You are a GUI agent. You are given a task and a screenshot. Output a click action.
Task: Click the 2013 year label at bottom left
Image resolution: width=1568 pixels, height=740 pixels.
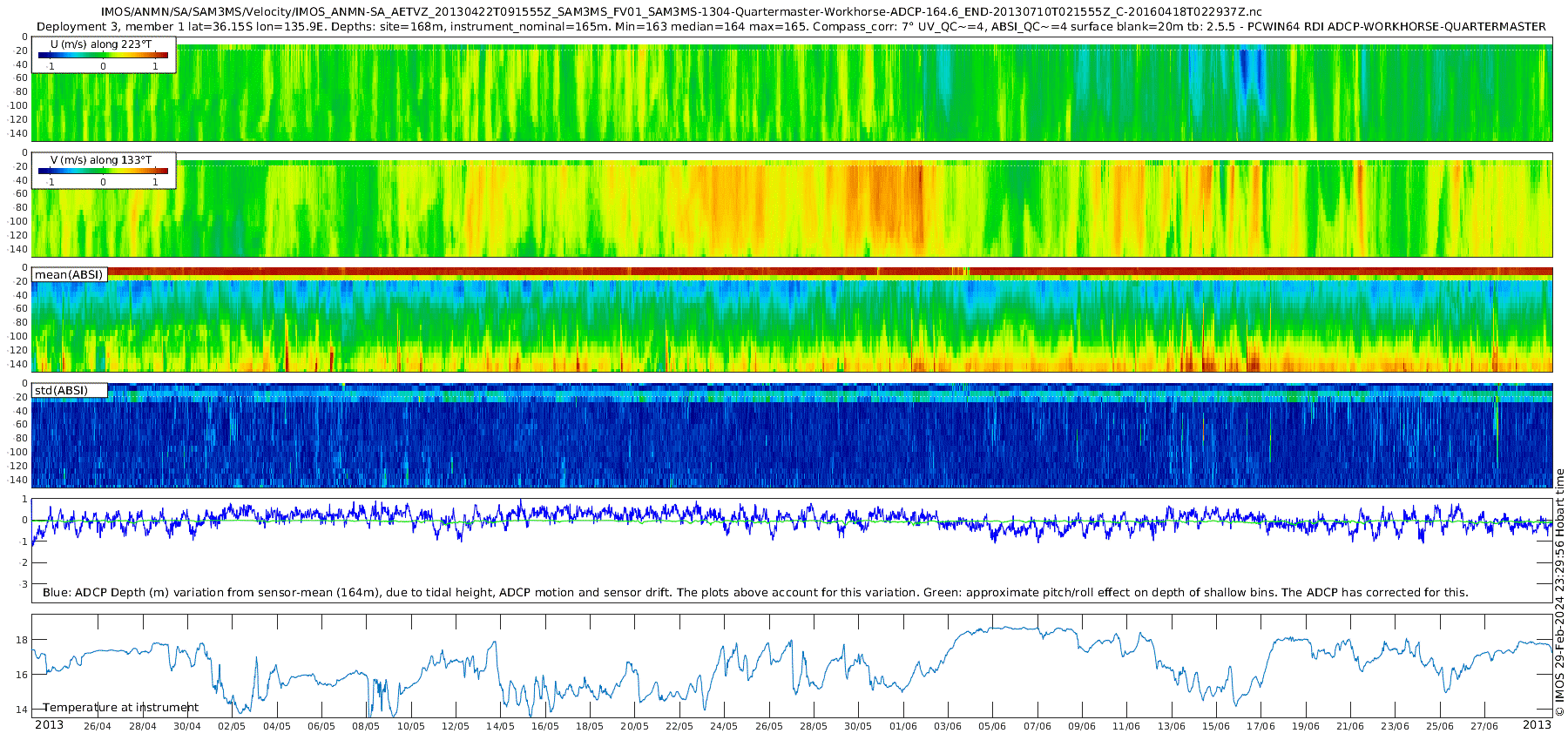tap(49, 725)
